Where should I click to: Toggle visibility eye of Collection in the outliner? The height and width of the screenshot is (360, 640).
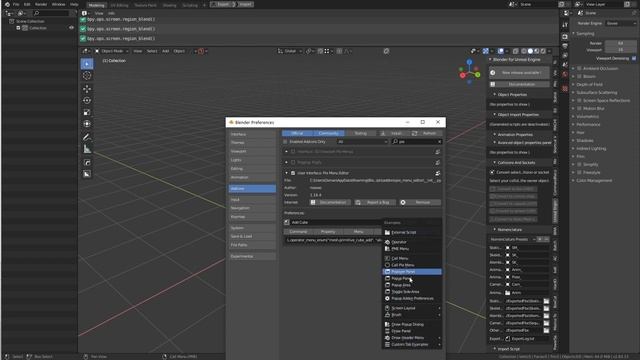[71, 28]
